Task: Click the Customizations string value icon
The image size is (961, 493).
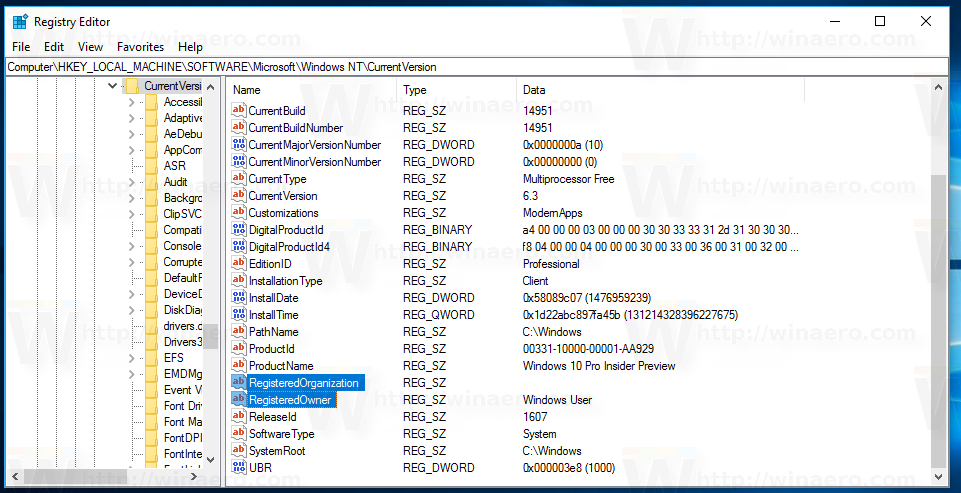Action: click(238, 213)
